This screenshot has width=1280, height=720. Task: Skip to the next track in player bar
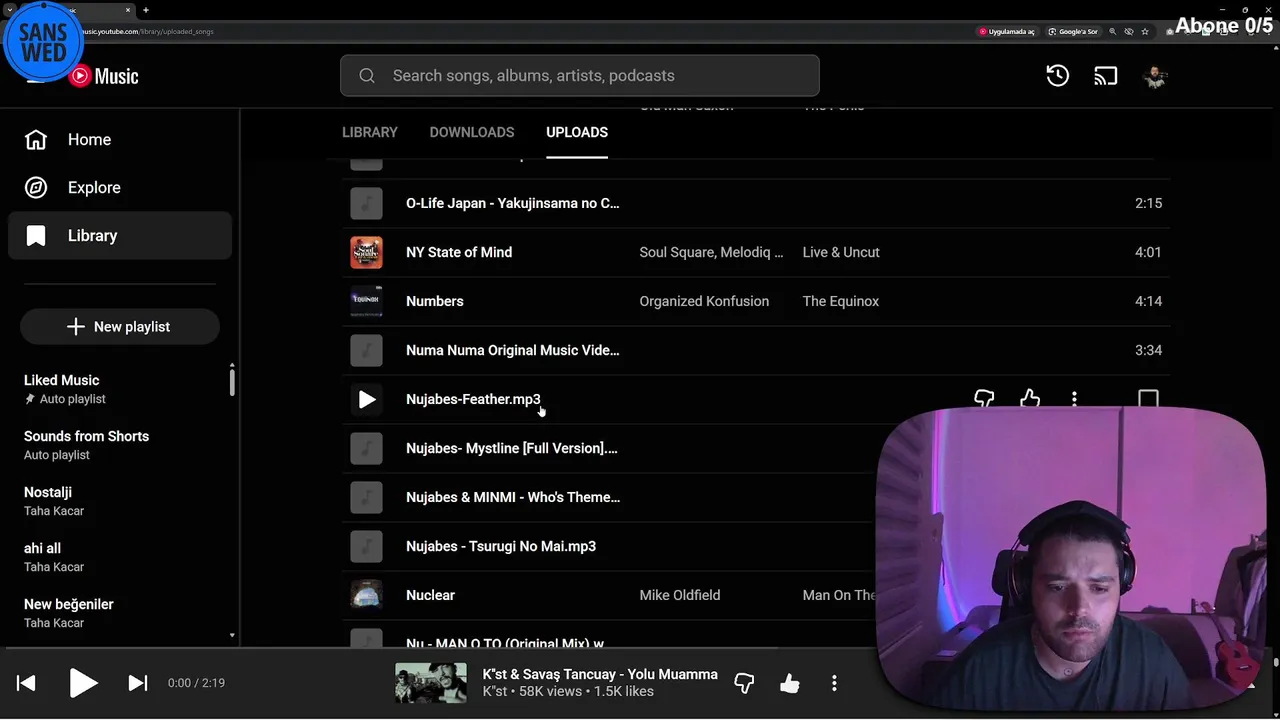(x=138, y=683)
